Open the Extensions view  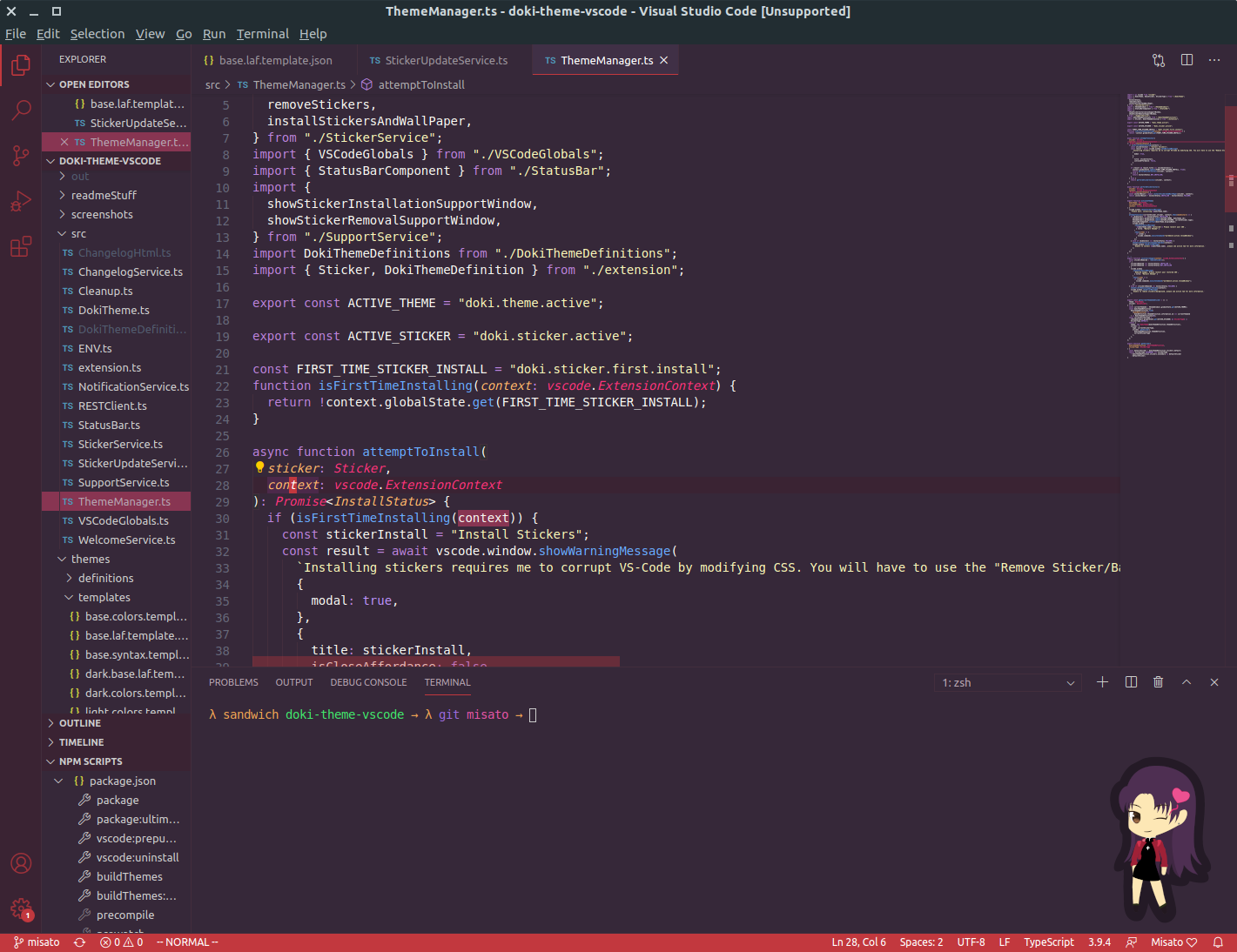tap(21, 246)
